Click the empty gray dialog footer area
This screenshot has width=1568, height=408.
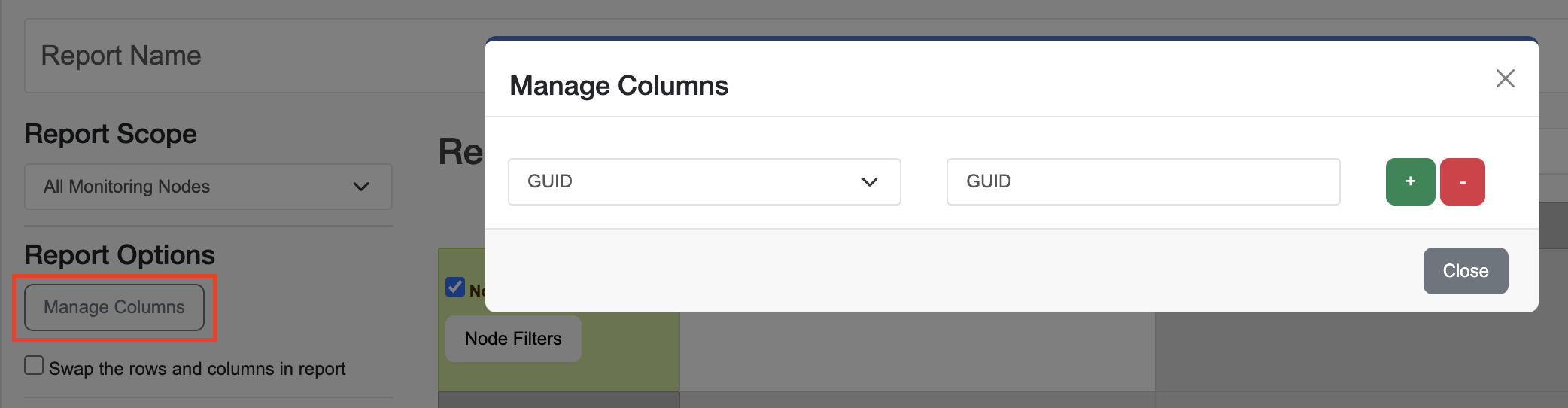[x=903, y=271]
